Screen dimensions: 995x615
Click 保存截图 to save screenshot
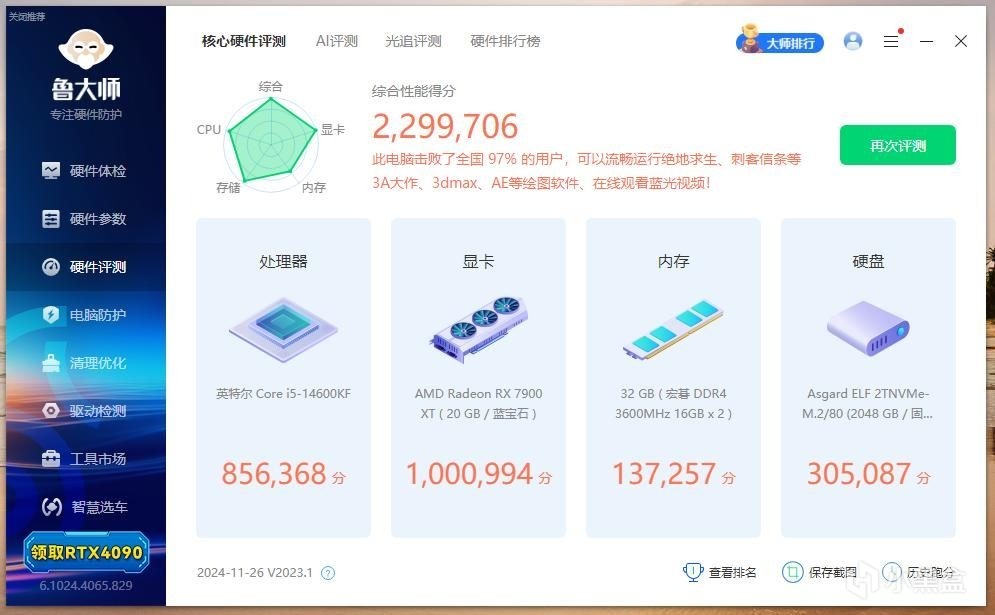tap(819, 572)
